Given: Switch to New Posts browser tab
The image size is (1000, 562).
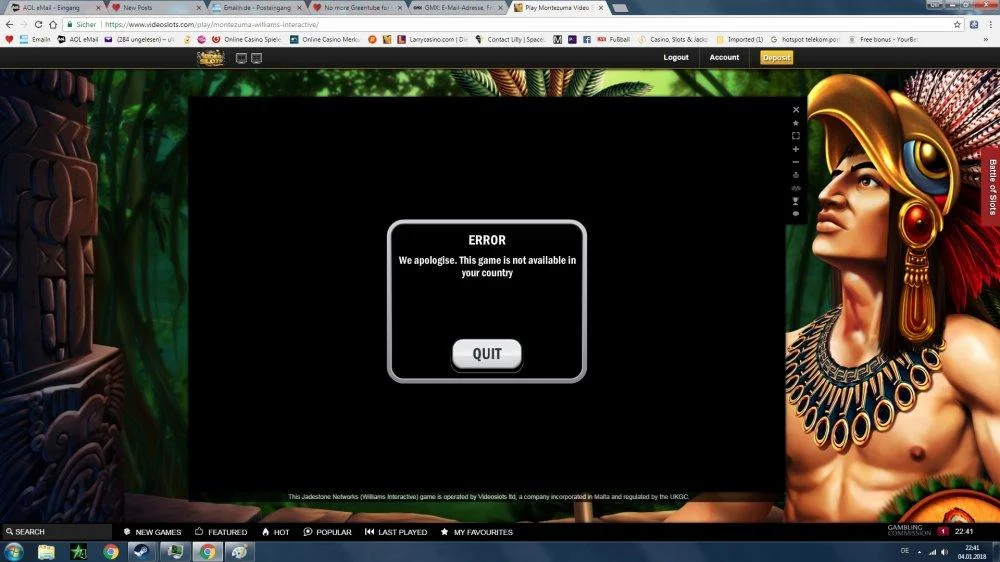Looking at the screenshot, I should click(x=156, y=8).
